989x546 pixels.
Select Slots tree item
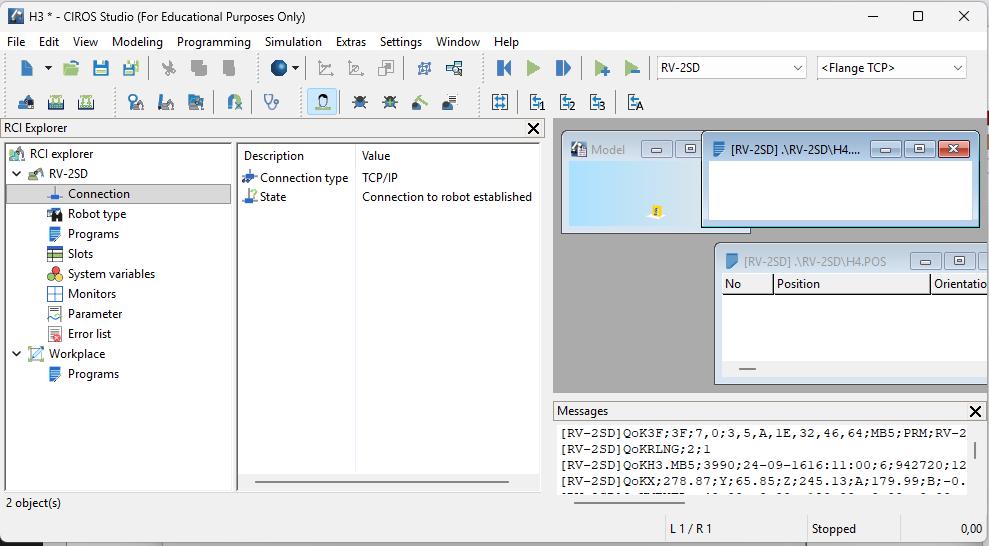click(80, 254)
